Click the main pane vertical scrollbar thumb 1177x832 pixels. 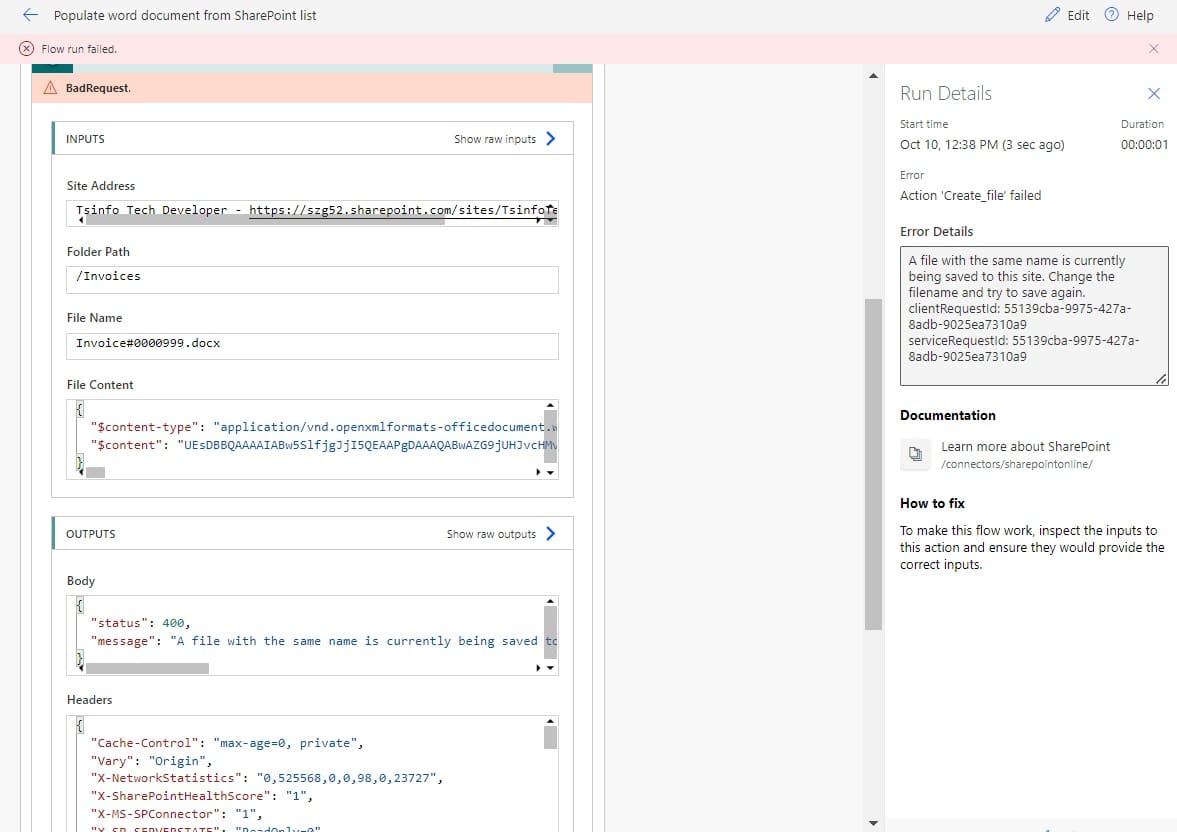pyautogui.click(x=873, y=464)
